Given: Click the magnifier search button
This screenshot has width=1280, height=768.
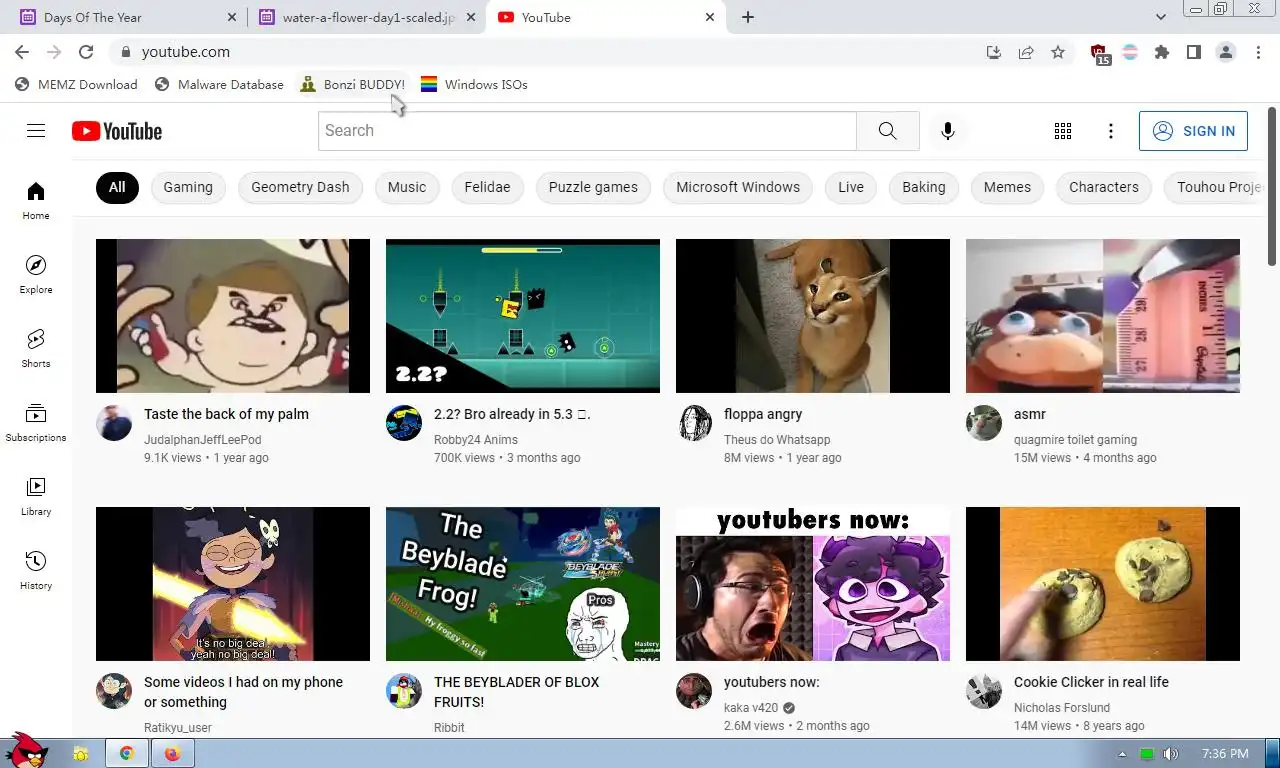Looking at the screenshot, I should pyautogui.click(x=888, y=131).
